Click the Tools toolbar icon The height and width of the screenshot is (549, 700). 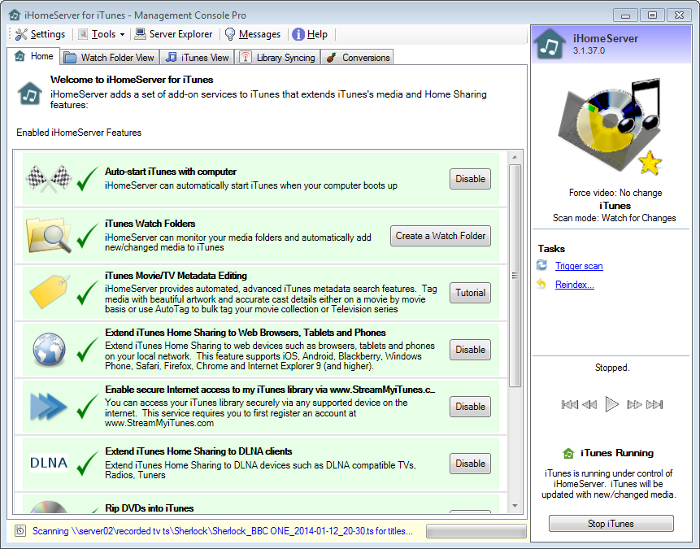(x=83, y=34)
